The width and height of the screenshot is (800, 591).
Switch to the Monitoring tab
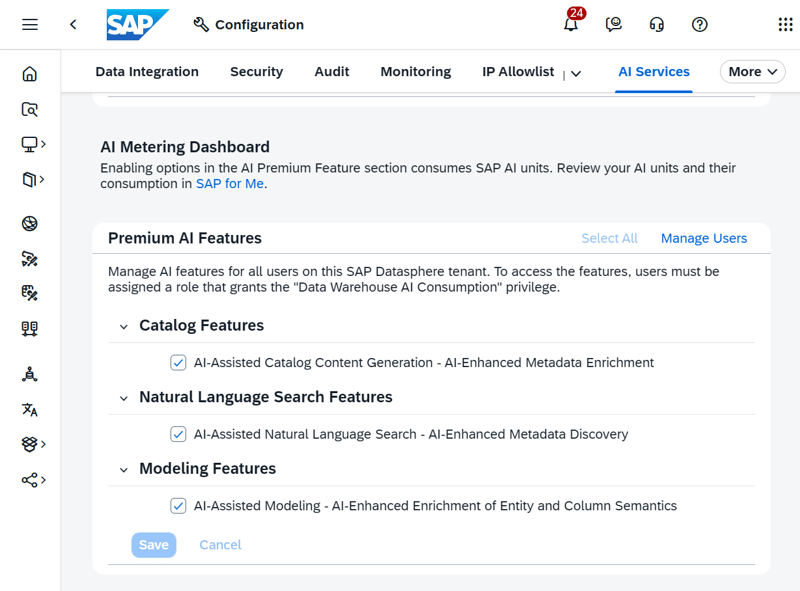pyautogui.click(x=416, y=72)
